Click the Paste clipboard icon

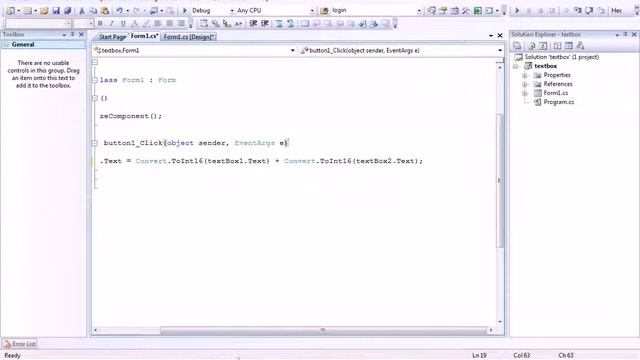coord(105,11)
